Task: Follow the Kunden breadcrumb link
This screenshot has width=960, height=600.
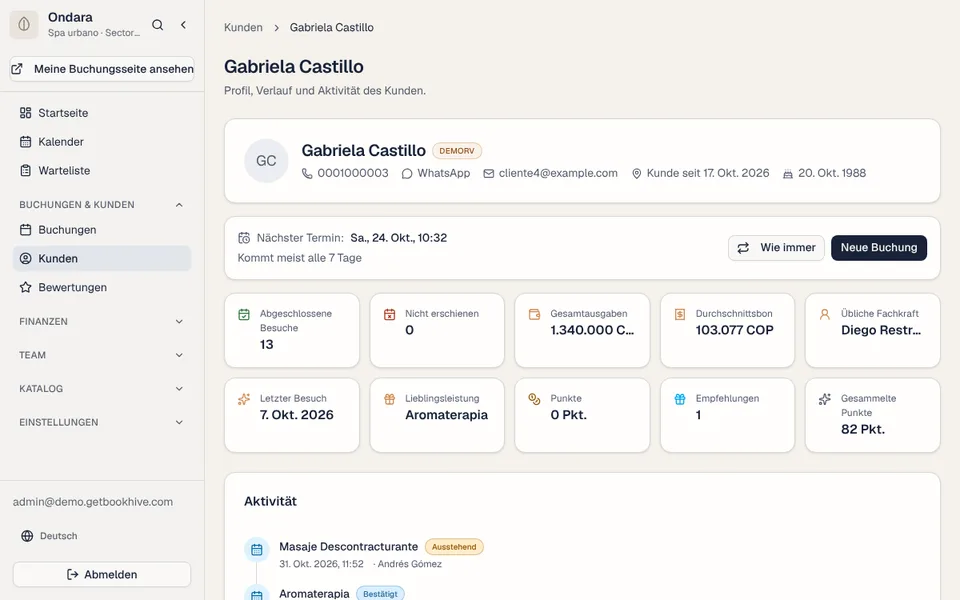Action: click(243, 28)
